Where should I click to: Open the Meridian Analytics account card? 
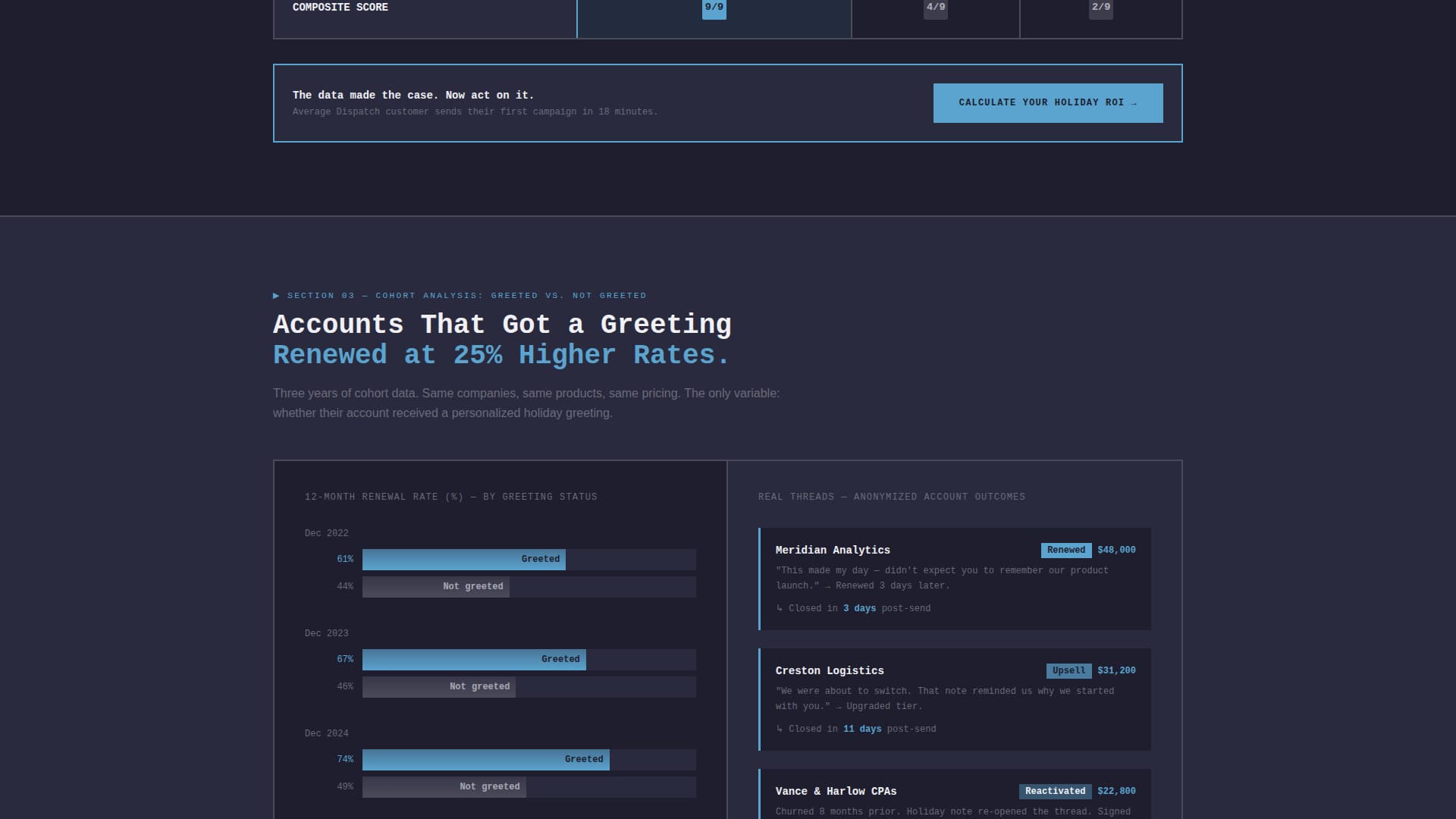pyautogui.click(x=955, y=579)
